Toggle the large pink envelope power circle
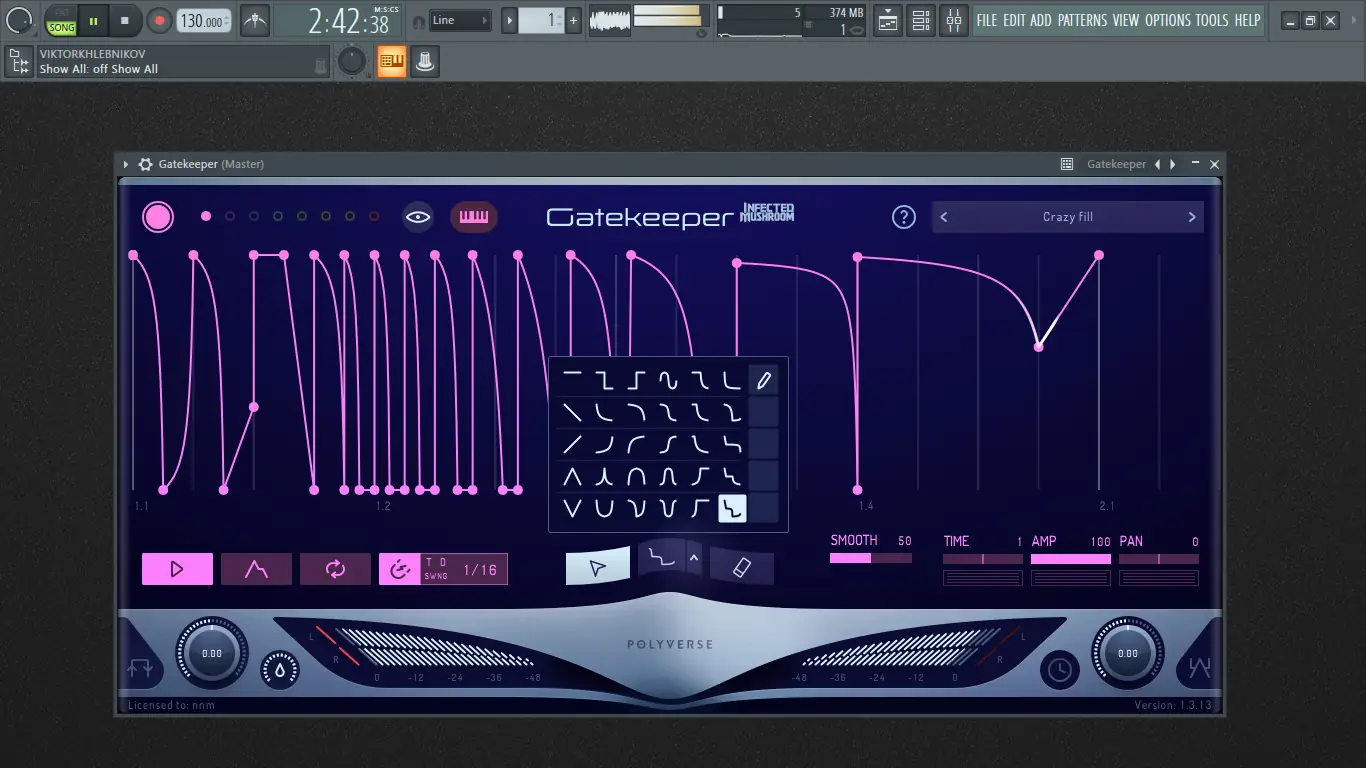 point(158,217)
